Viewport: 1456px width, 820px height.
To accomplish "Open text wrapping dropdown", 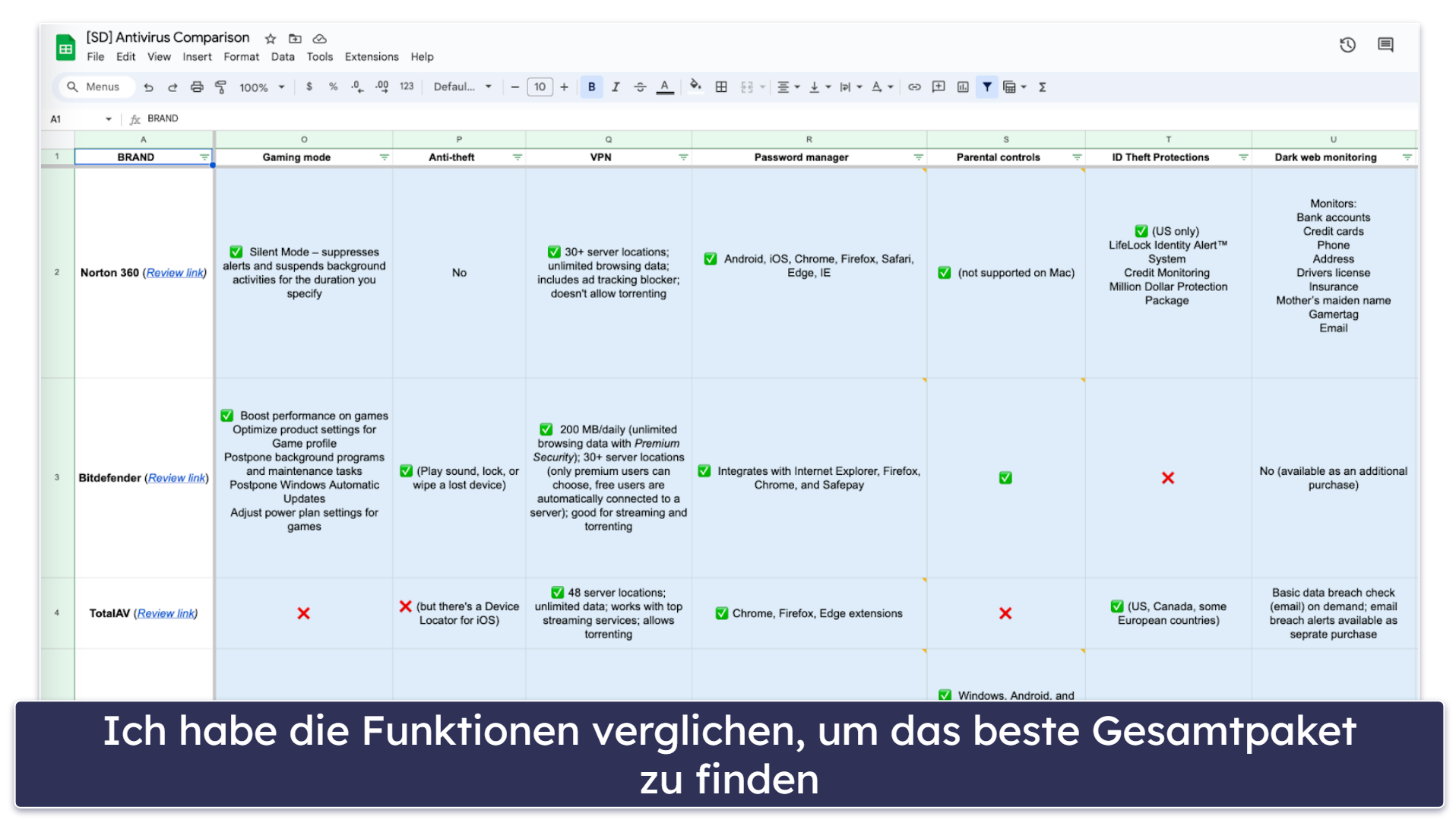I will 850,87.
